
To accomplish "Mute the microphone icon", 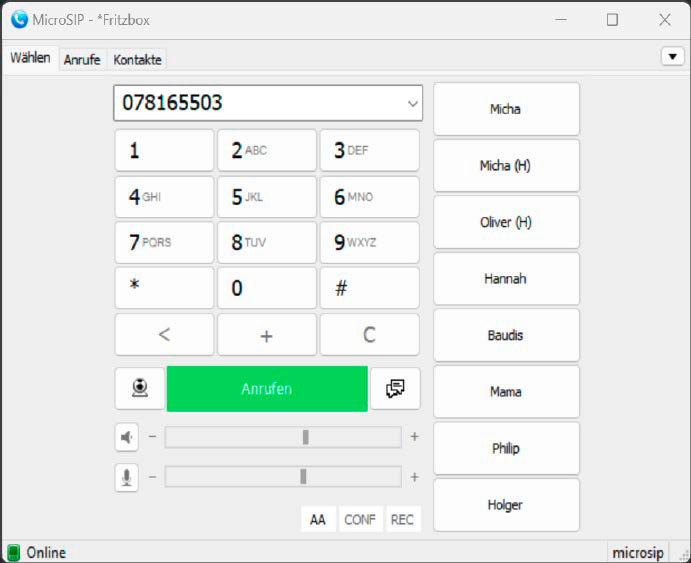I will pyautogui.click(x=127, y=477).
